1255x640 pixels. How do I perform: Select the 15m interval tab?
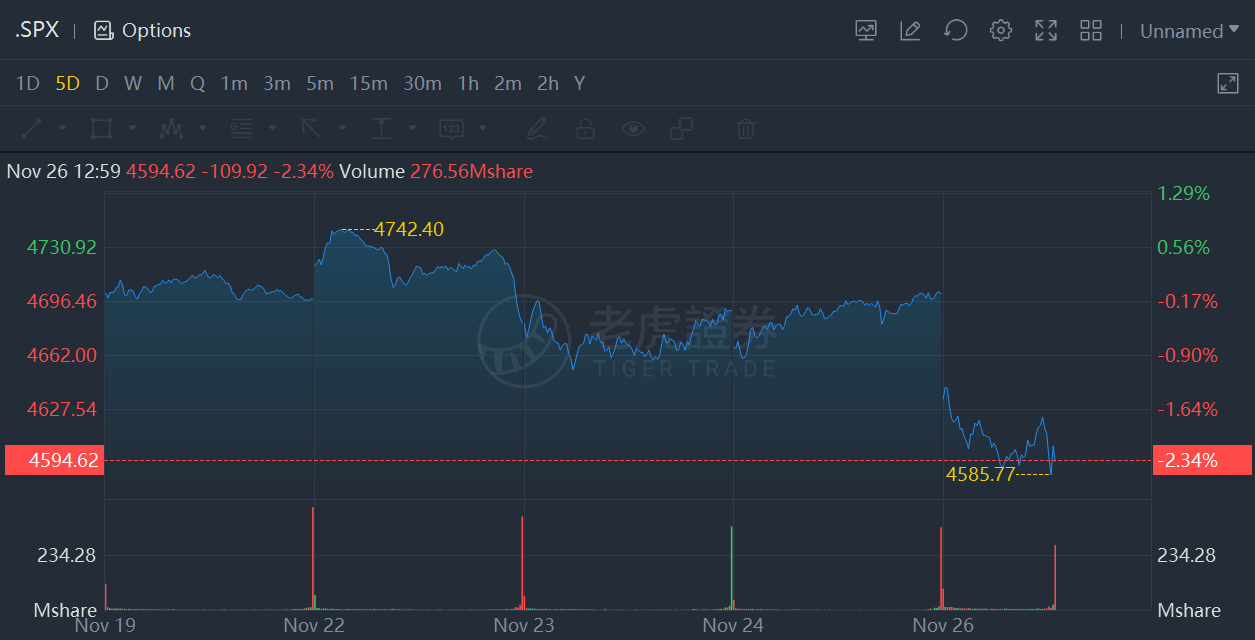coord(368,83)
